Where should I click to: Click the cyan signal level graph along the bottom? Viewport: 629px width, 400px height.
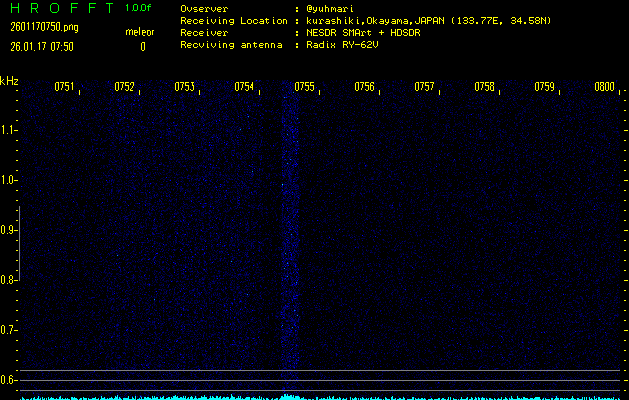tap(320, 398)
